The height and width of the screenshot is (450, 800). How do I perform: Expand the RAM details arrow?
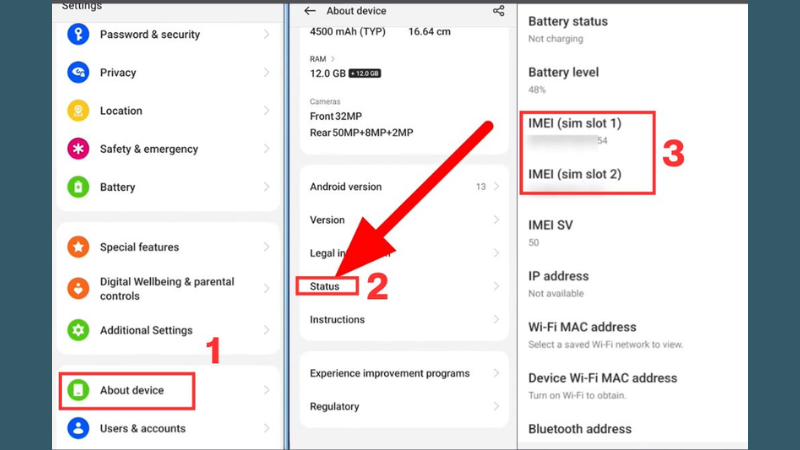[x=333, y=59]
